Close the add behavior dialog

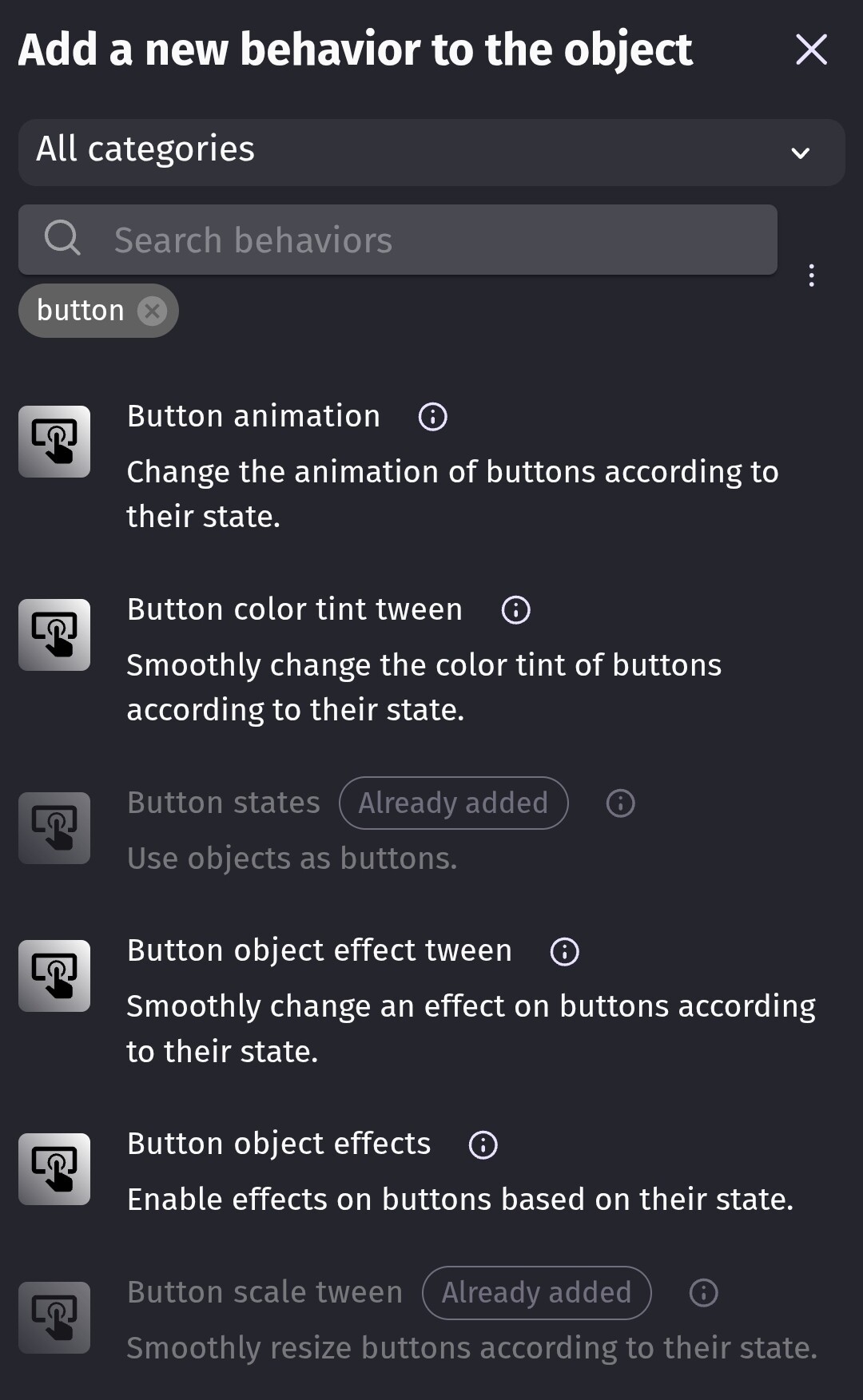[812, 50]
